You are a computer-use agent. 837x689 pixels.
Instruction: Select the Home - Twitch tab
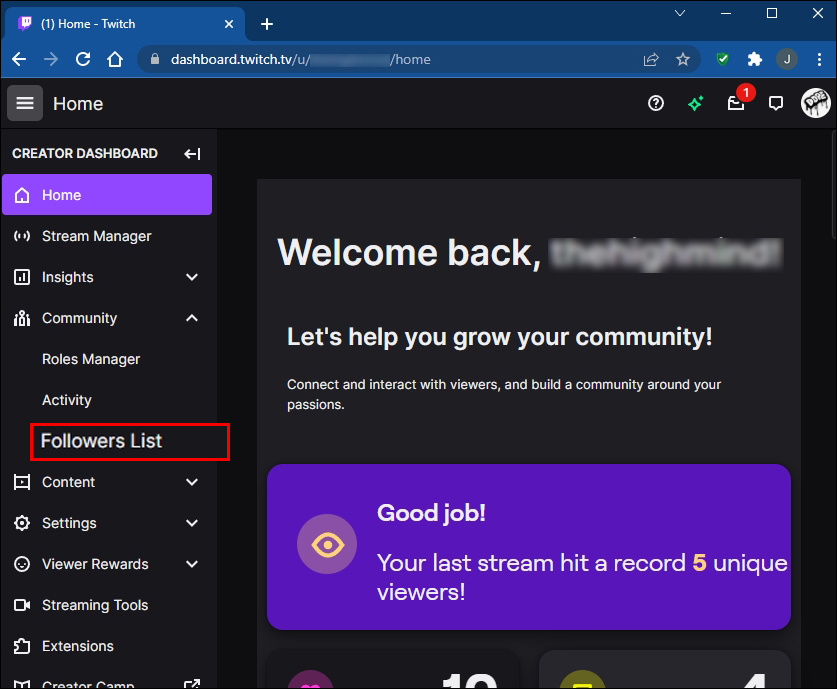[124, 24]
